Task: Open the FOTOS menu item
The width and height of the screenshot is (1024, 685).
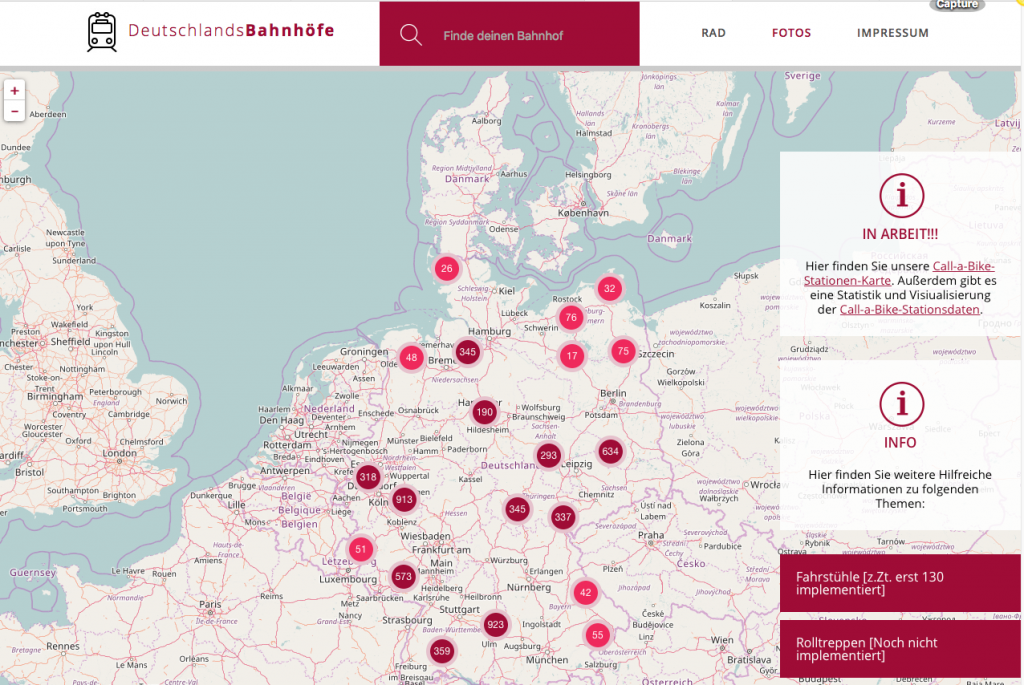Action: [791, 33]
